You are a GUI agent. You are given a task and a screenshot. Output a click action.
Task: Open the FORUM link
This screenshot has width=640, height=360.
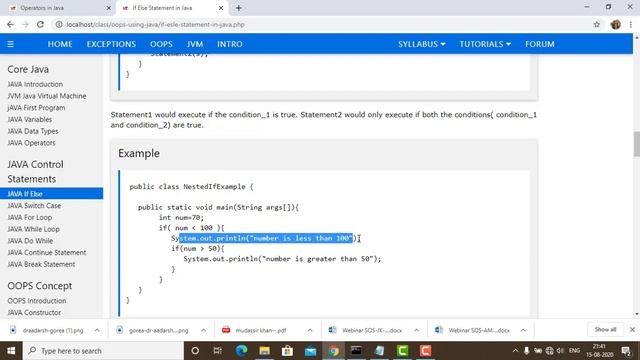pos(540,44)
